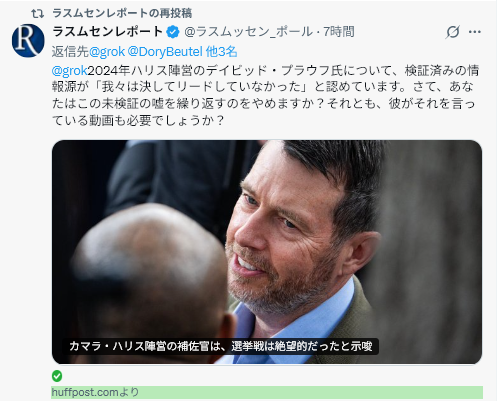Click the 7時間 timestamp
The image size is (499, 401).
pyautogui.click(x=338, y=32)
